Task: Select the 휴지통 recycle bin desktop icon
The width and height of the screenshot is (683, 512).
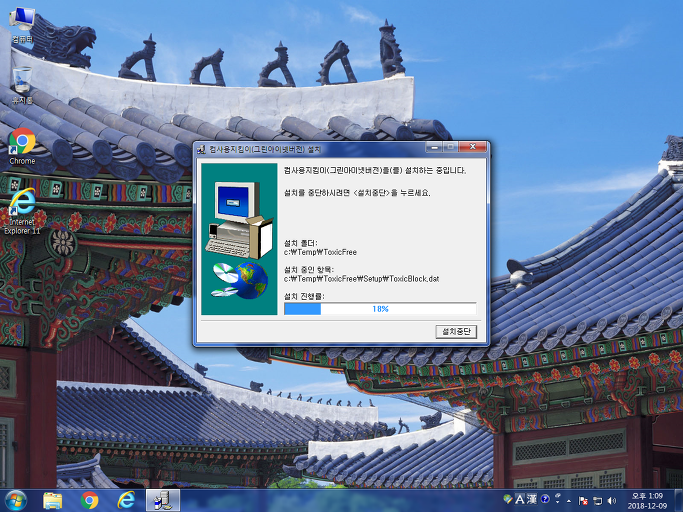Action: coord(22,85)
